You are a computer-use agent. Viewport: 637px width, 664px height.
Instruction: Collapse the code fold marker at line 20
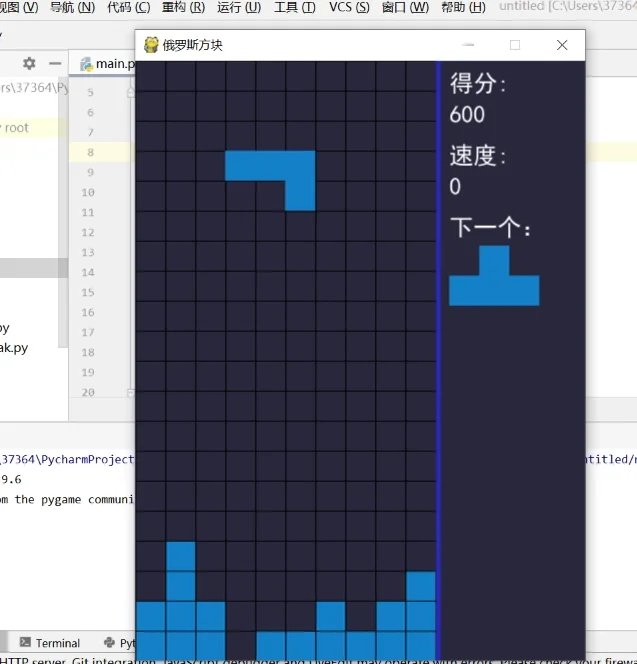(x=130, y=393)
